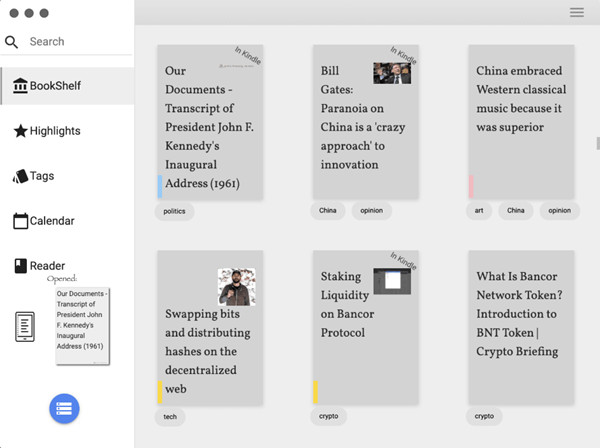The image size is (600, 448).
Task: Click the Calendar icon in the sidebar
Action: [21, 221]
